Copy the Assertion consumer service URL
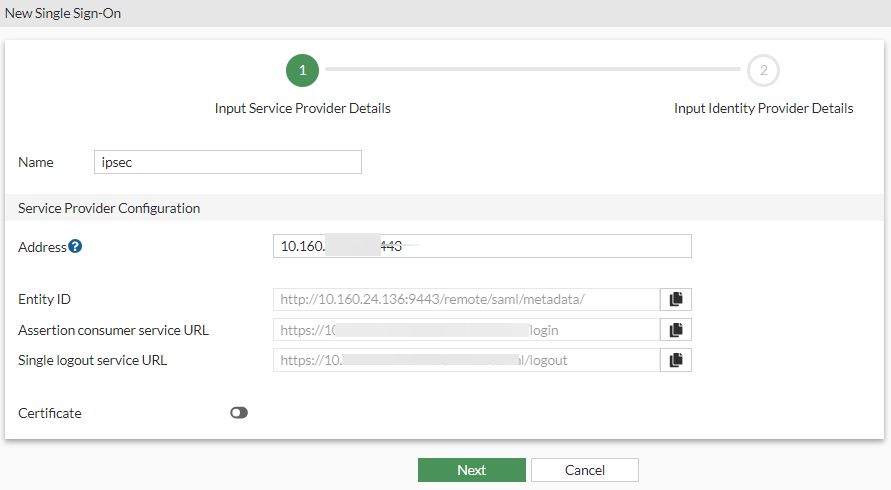The height and width of the screenshot is (490, 891). click(x=675, y=330)
